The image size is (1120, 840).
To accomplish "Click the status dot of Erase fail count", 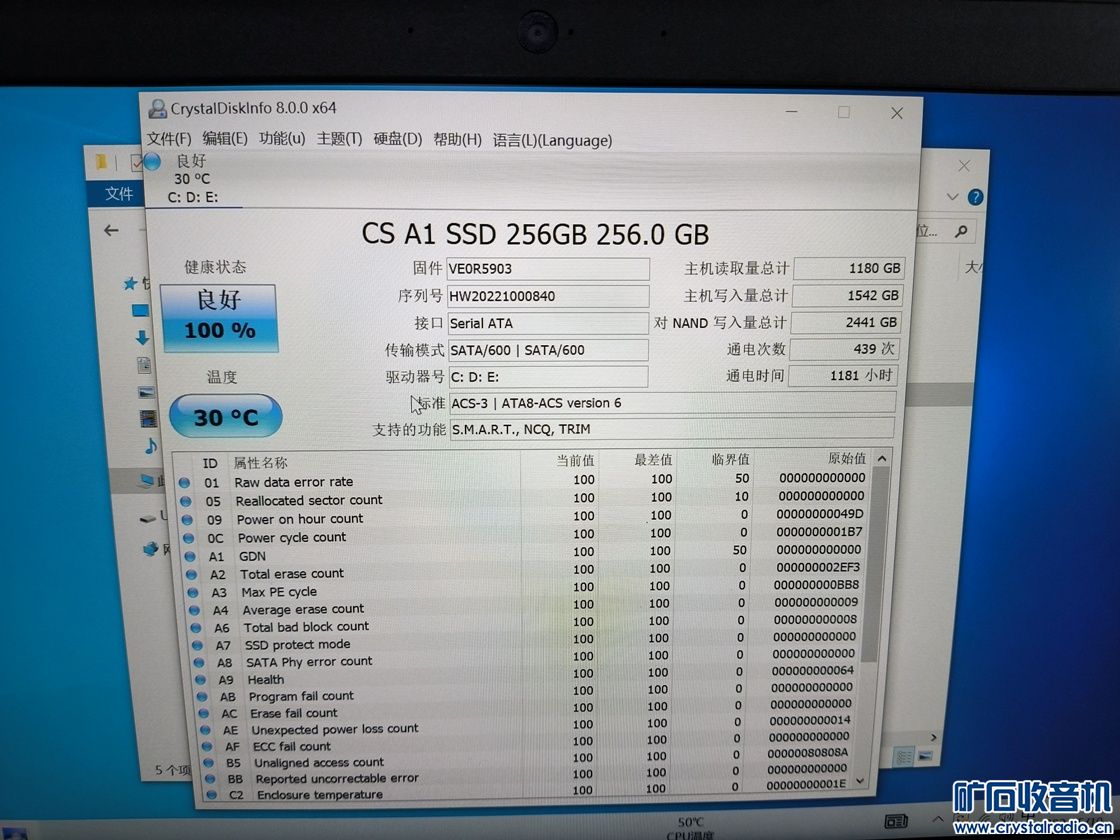I will click(203, 714).
